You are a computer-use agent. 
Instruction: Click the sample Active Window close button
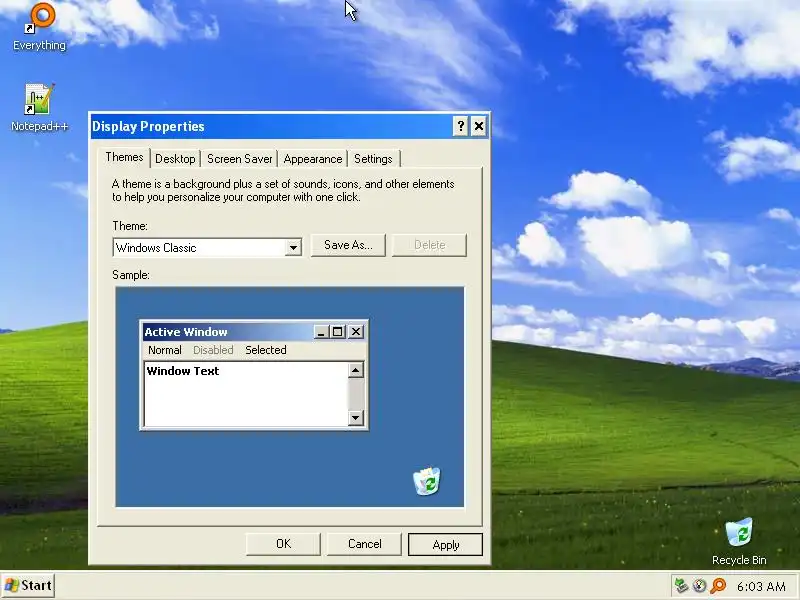click(356, 332)
